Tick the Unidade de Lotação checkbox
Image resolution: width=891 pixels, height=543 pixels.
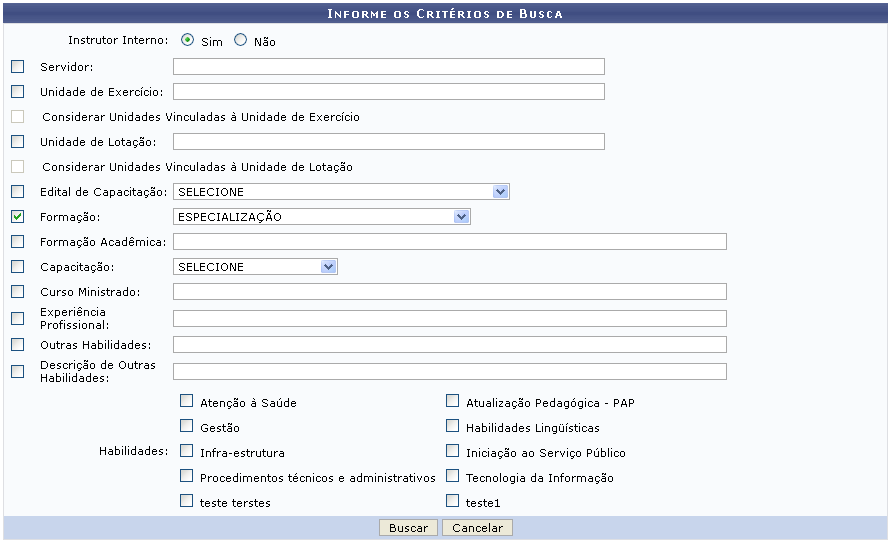[17, 141]
